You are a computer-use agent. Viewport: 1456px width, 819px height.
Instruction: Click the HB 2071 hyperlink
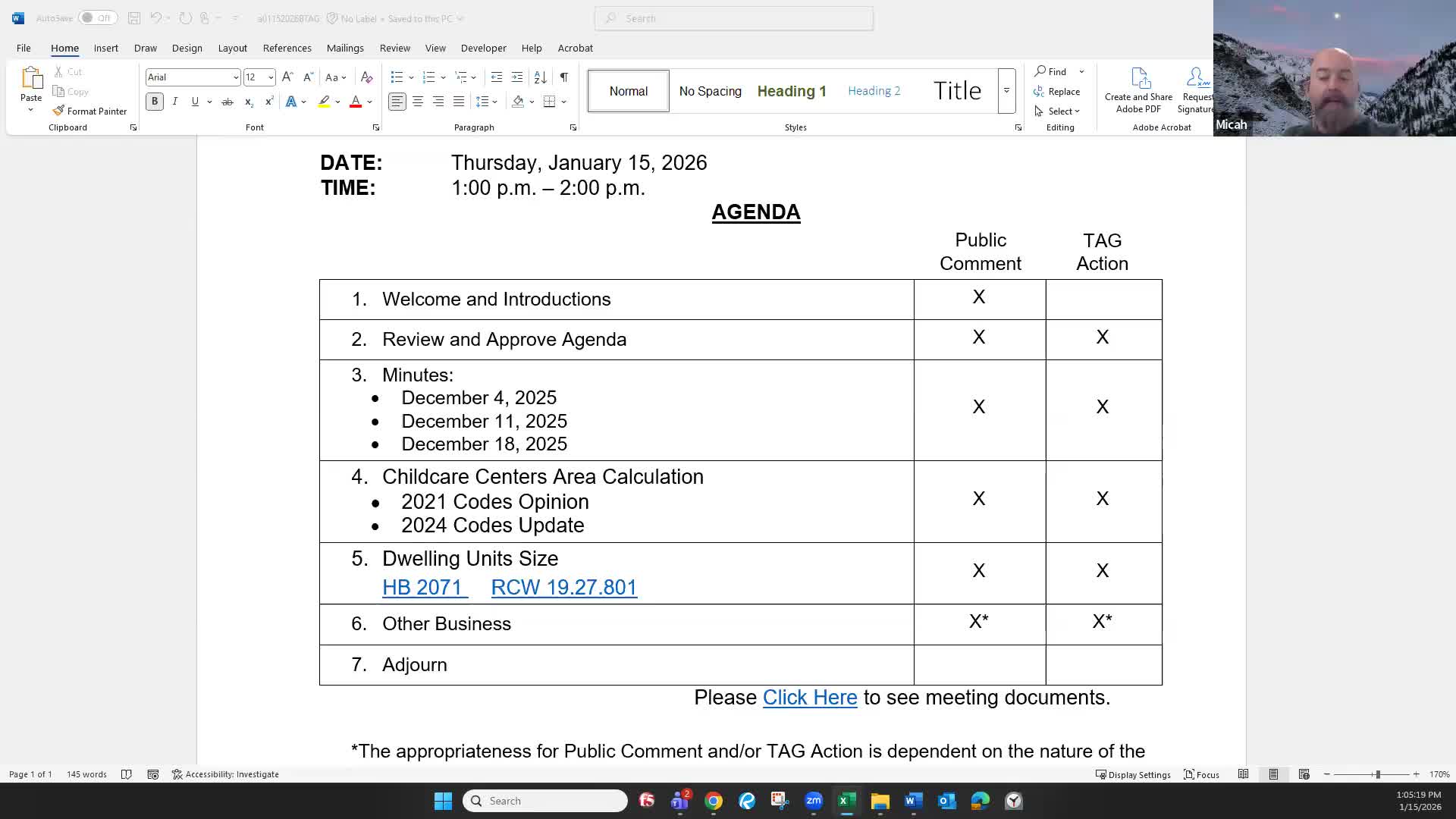click(422, 587)
